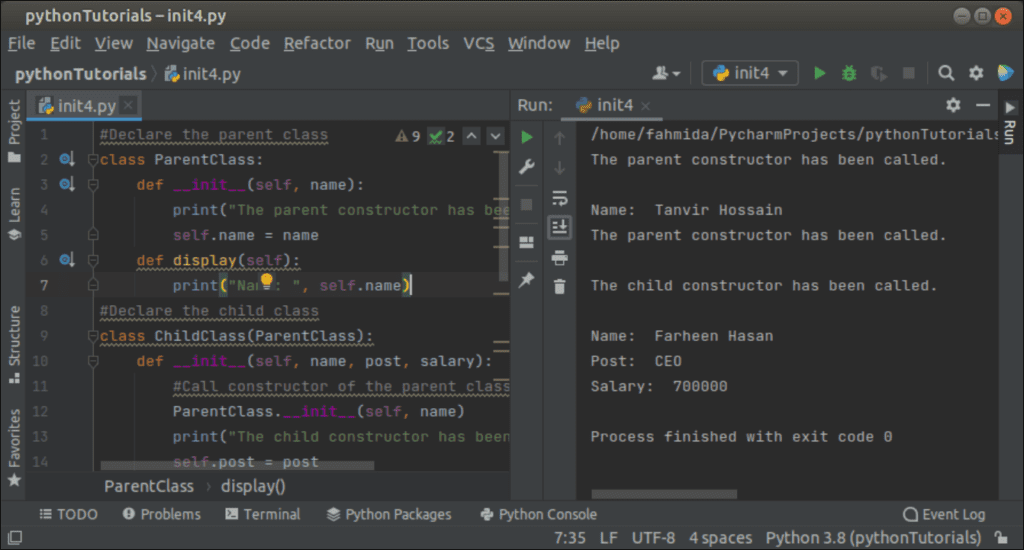1024x550 pixels.
Task: Open the Python Console tool window
Action: point(538,514)
